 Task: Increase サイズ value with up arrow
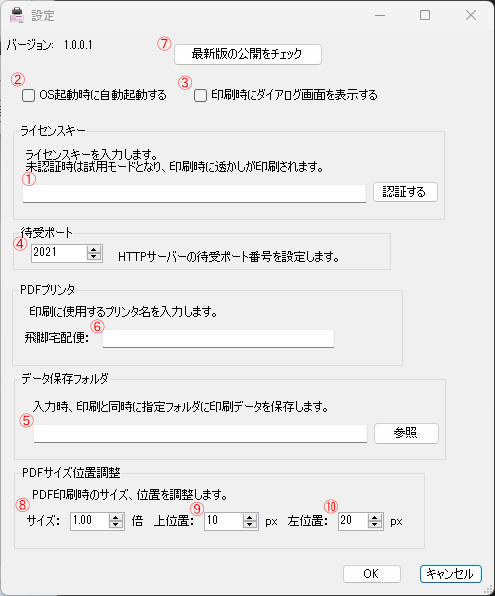pyautogui.click(x=116, y=517)
